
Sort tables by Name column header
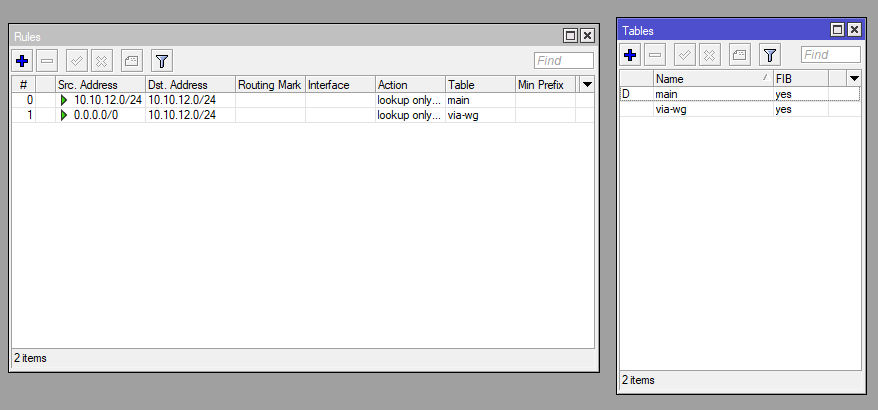tap(713, 78)
